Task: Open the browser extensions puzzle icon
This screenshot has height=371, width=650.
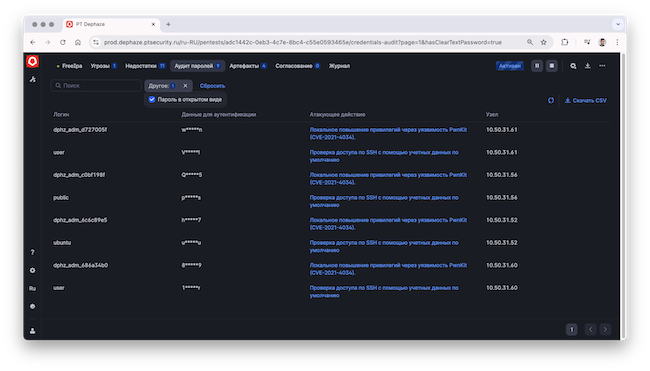Action: tap(565, 42)
